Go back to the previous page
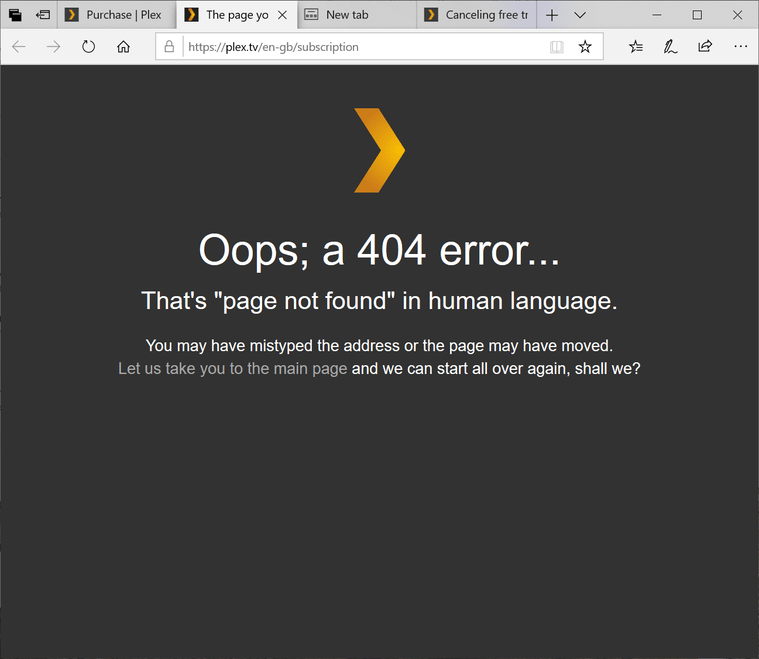 [19, 46]
